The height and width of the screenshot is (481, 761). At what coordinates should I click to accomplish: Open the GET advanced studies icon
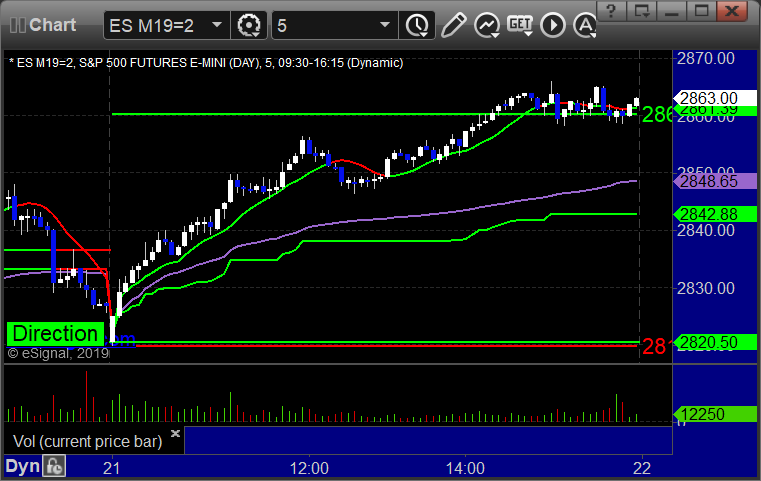[x=520, y=25]
